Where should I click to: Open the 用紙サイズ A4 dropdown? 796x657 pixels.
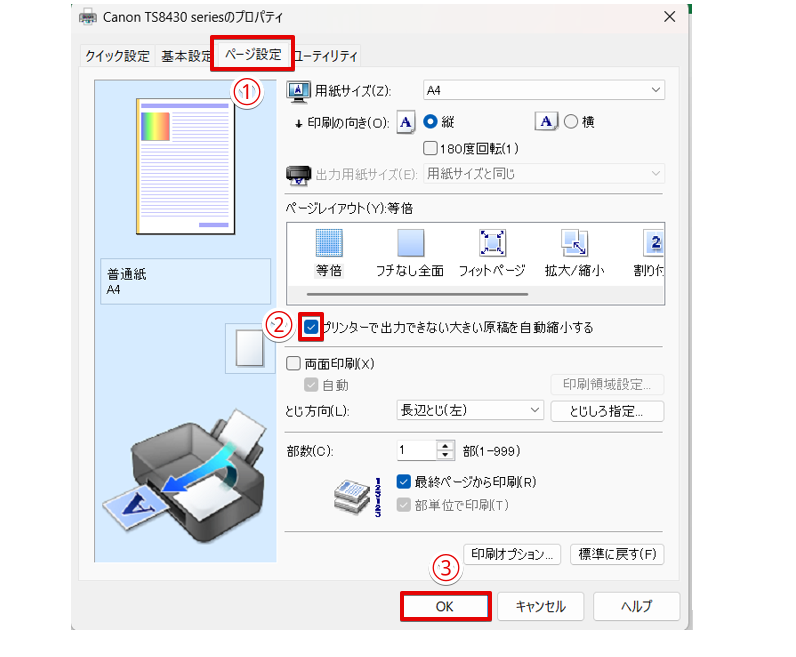[544, 90]
